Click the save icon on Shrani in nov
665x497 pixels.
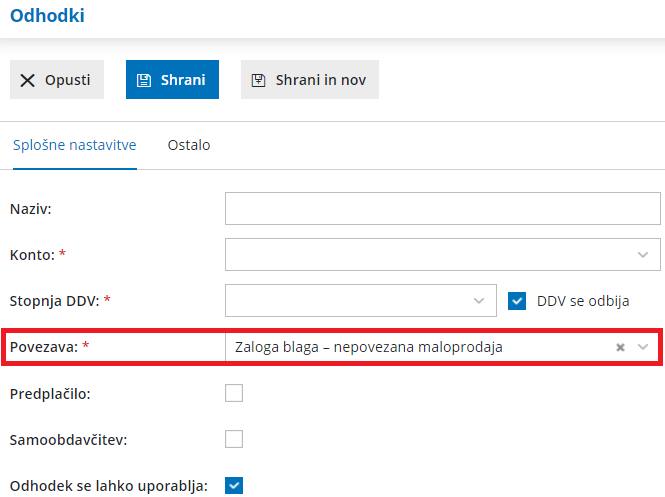pyautogui.click(x=259, y=80)
